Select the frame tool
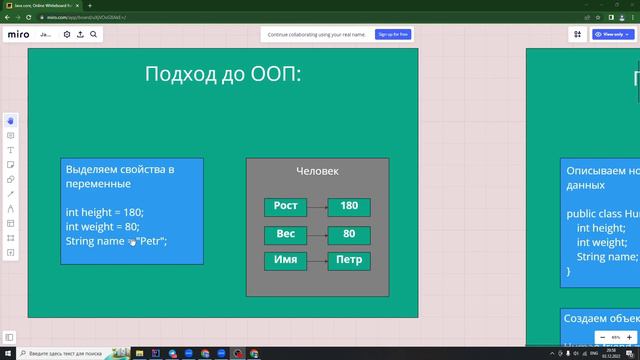Image resolution: width=640 pixels, height=360 pixels. click(11, 238)
